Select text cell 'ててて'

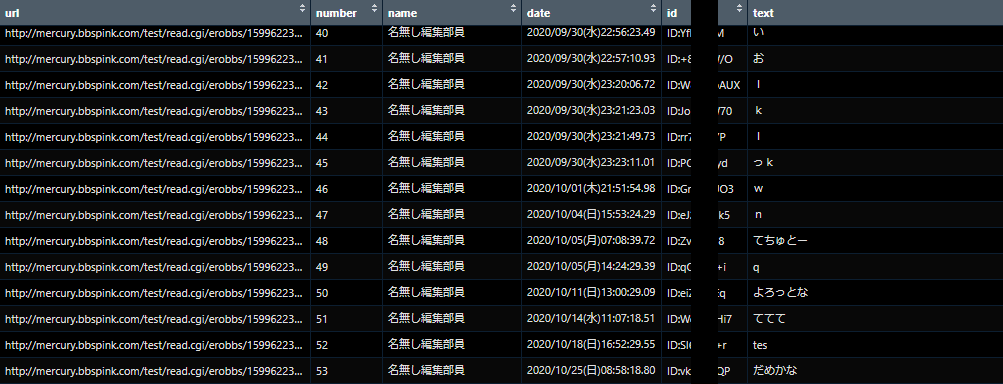tap(875, 319)
